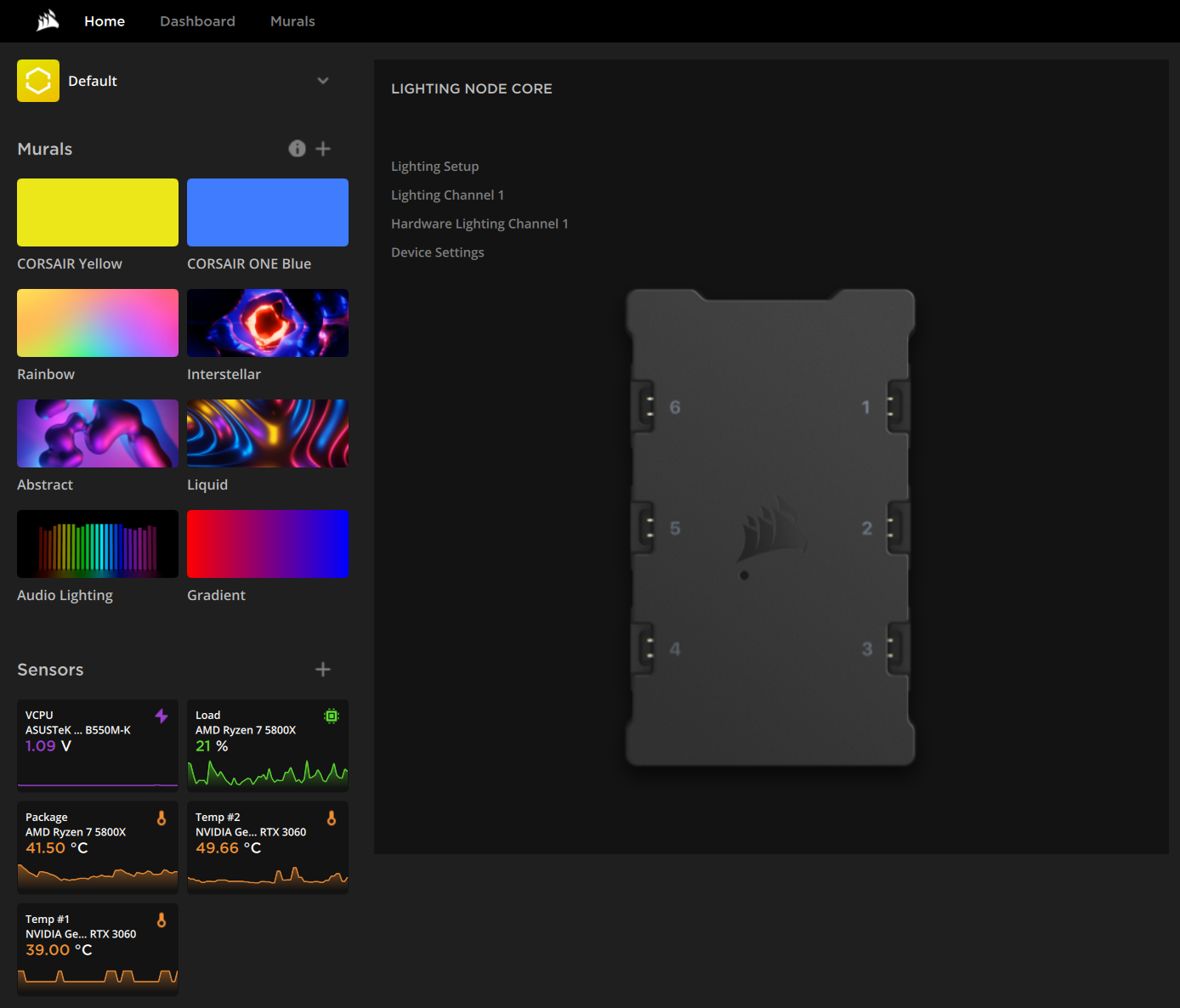Click the Temp #2 thermometer icon

tap(332, 818)
